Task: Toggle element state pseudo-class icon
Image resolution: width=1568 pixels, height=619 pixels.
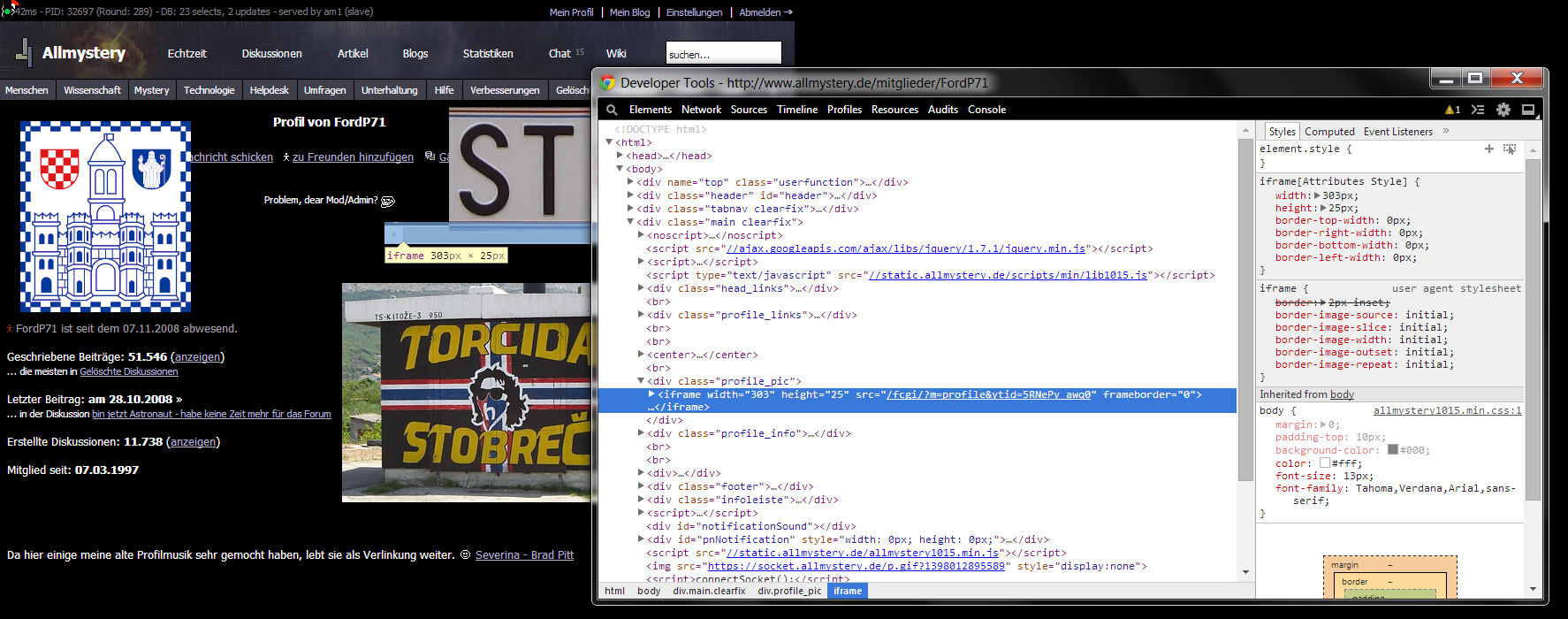Action: [x=1510, y=149]
